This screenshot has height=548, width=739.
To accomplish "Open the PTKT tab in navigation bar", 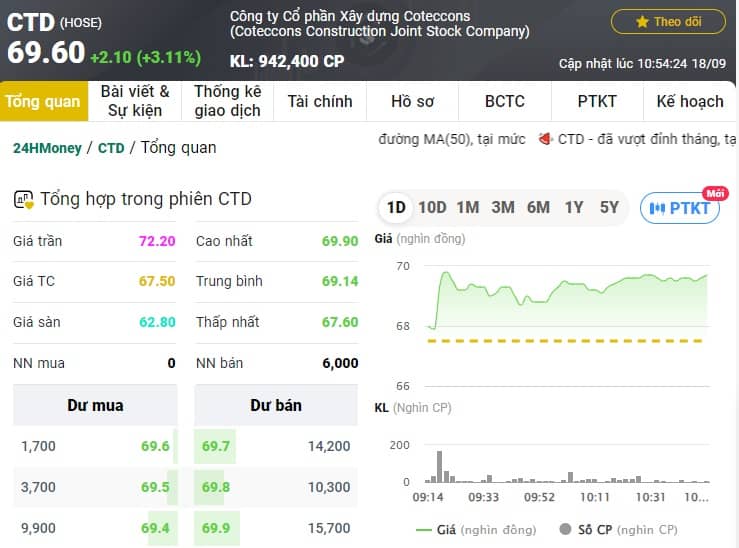I will (x=597, y=101).
